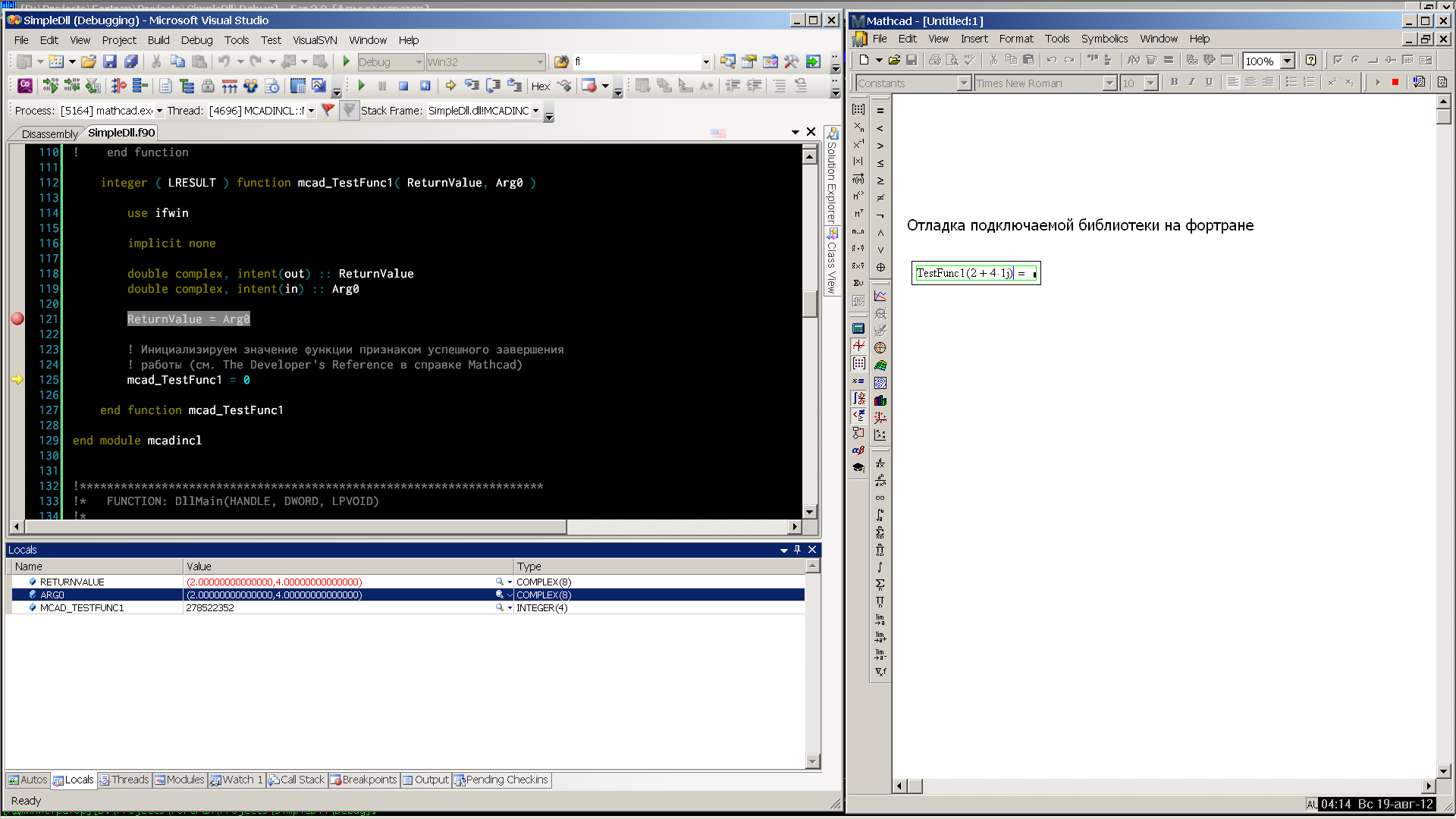
Task: Open the Win32 platform dropdown
Action: (540, 62)
